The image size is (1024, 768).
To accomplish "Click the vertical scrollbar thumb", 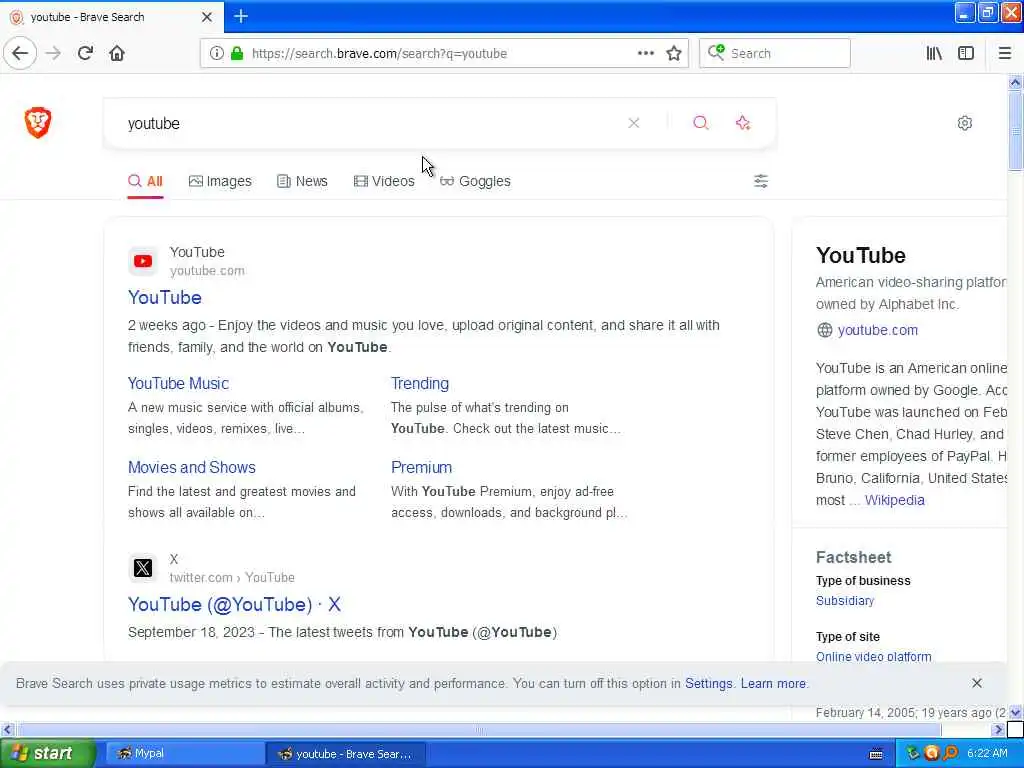I will [x=1015, y=131].
